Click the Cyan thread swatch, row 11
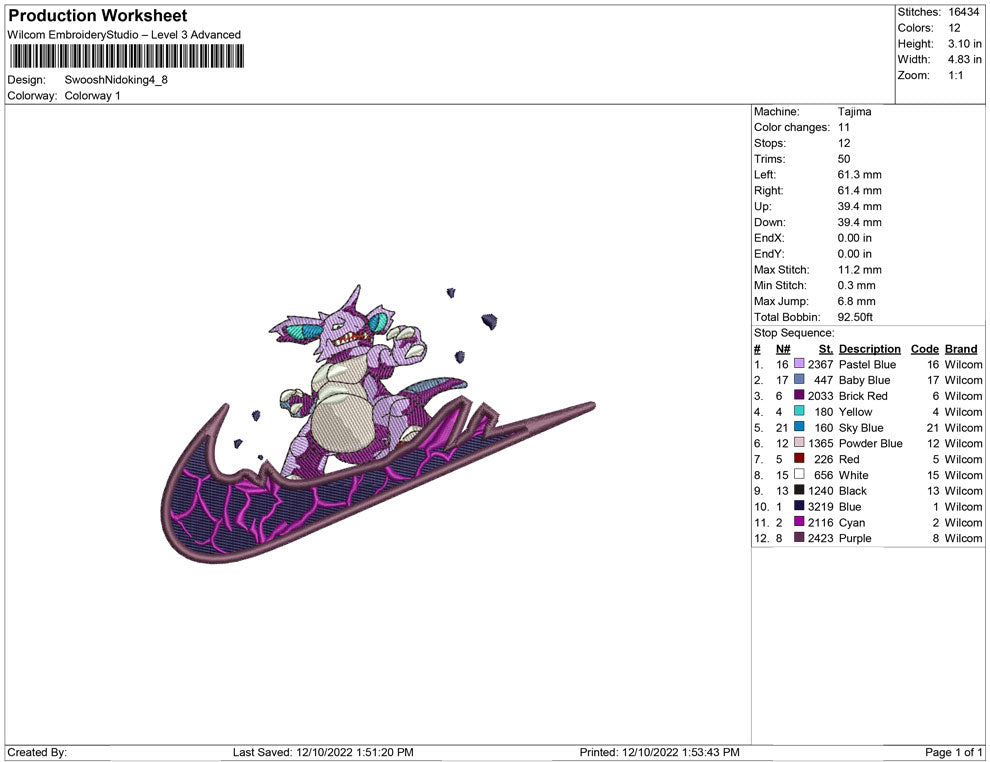Screen dimensions: 990x762 799,521
